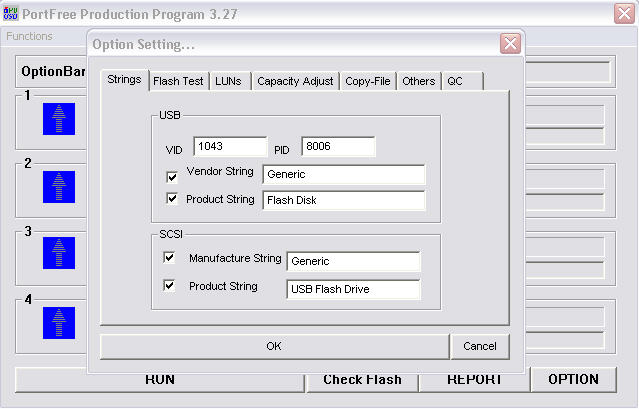Confirm settings with the OK button
The height and width of the screenshot is (409, 639).
click(x=274, y=346)
